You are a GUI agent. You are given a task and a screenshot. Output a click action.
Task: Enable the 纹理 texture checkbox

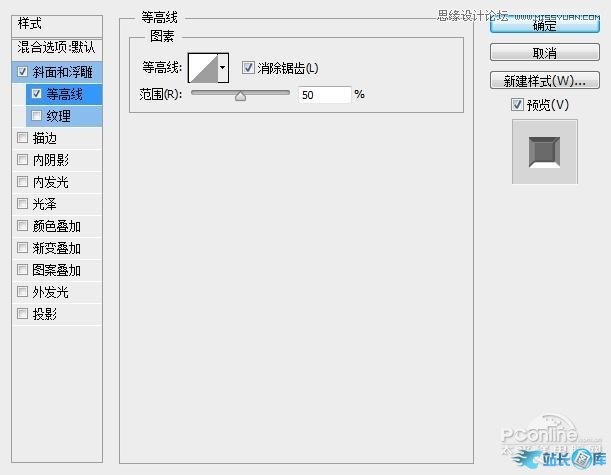37,116
